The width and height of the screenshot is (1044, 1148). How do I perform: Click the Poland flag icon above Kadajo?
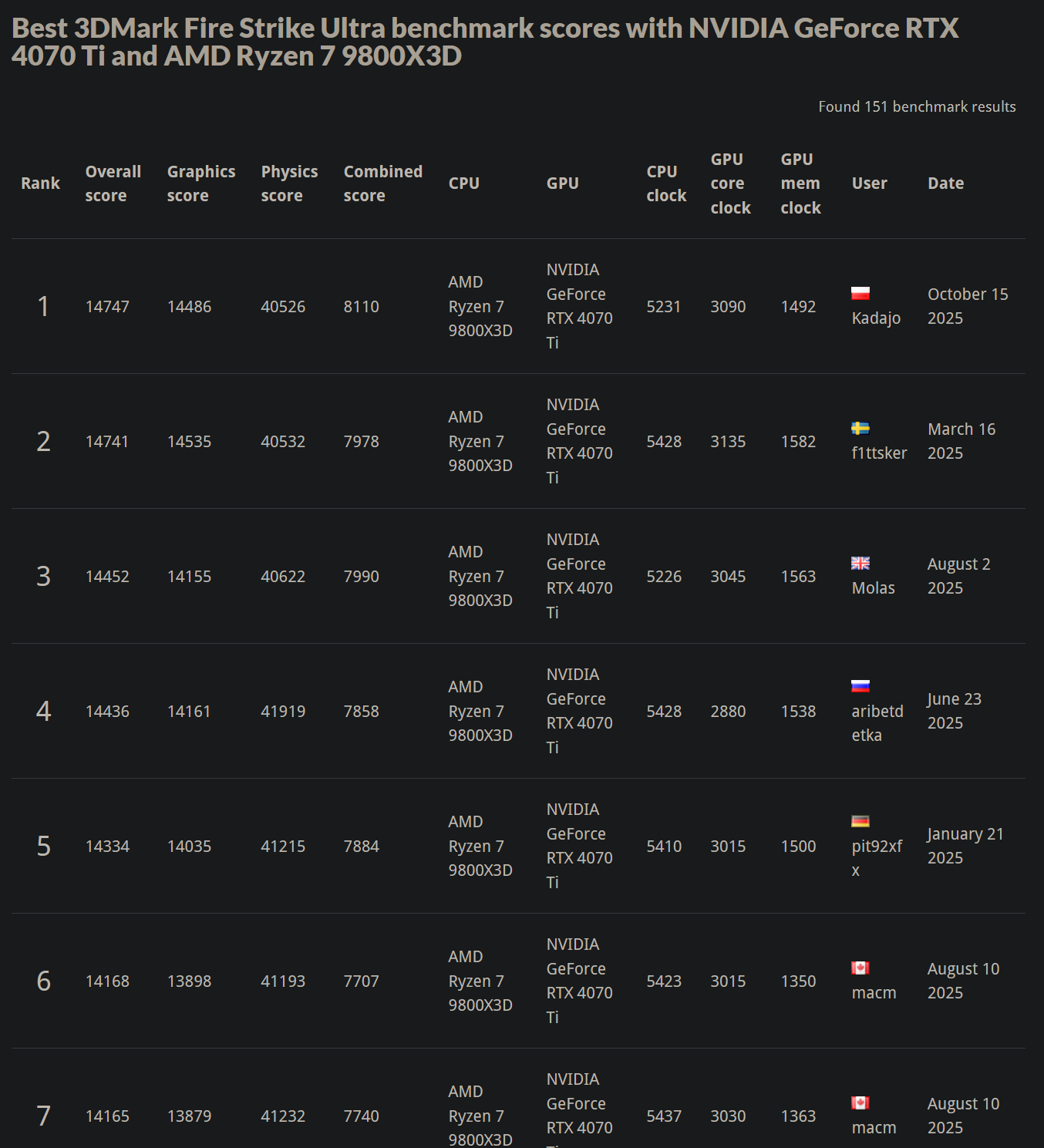(860, 294)
